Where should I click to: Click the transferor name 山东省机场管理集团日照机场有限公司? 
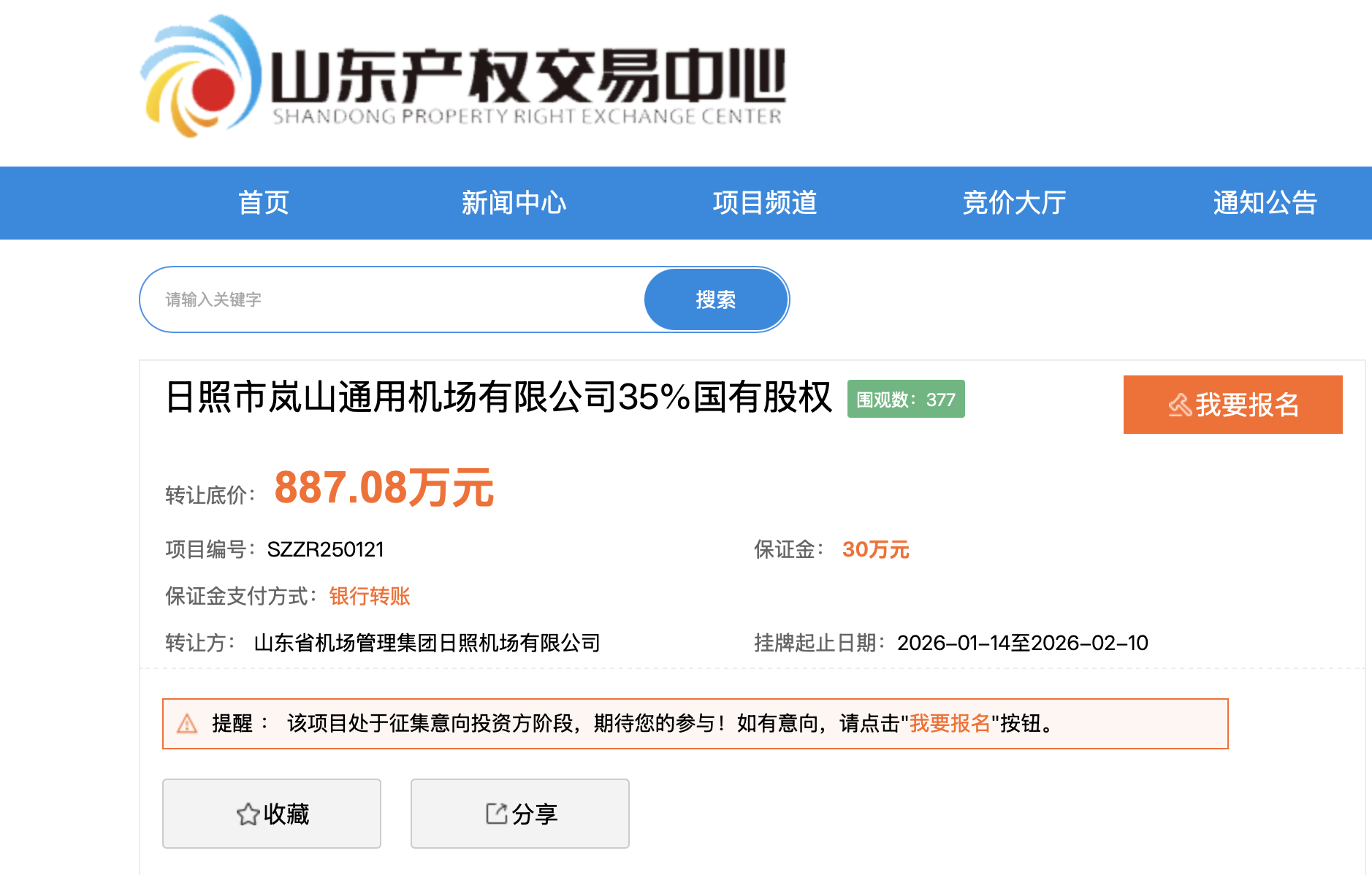(427, 643)
